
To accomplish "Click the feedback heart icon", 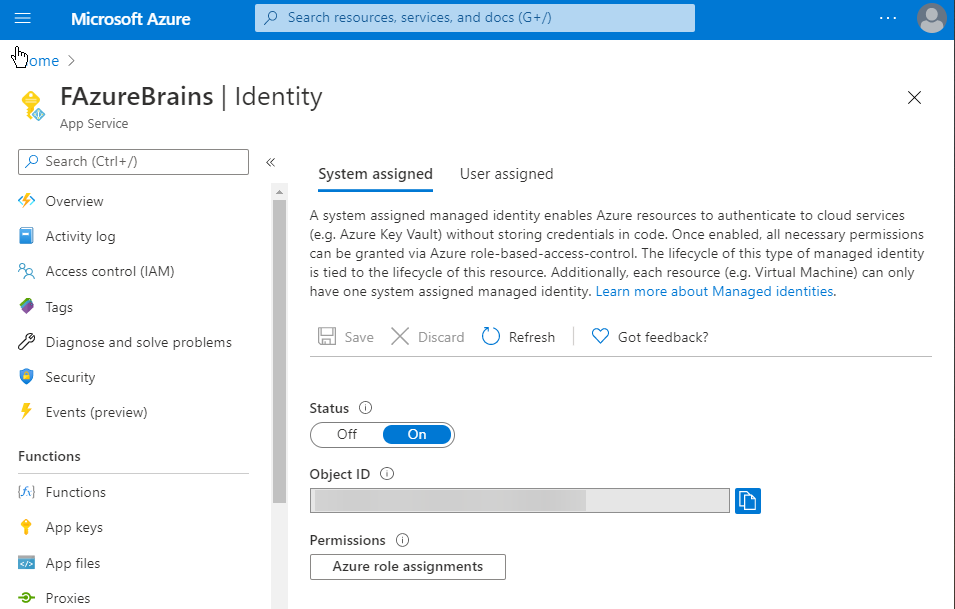I will coord(601,336).
